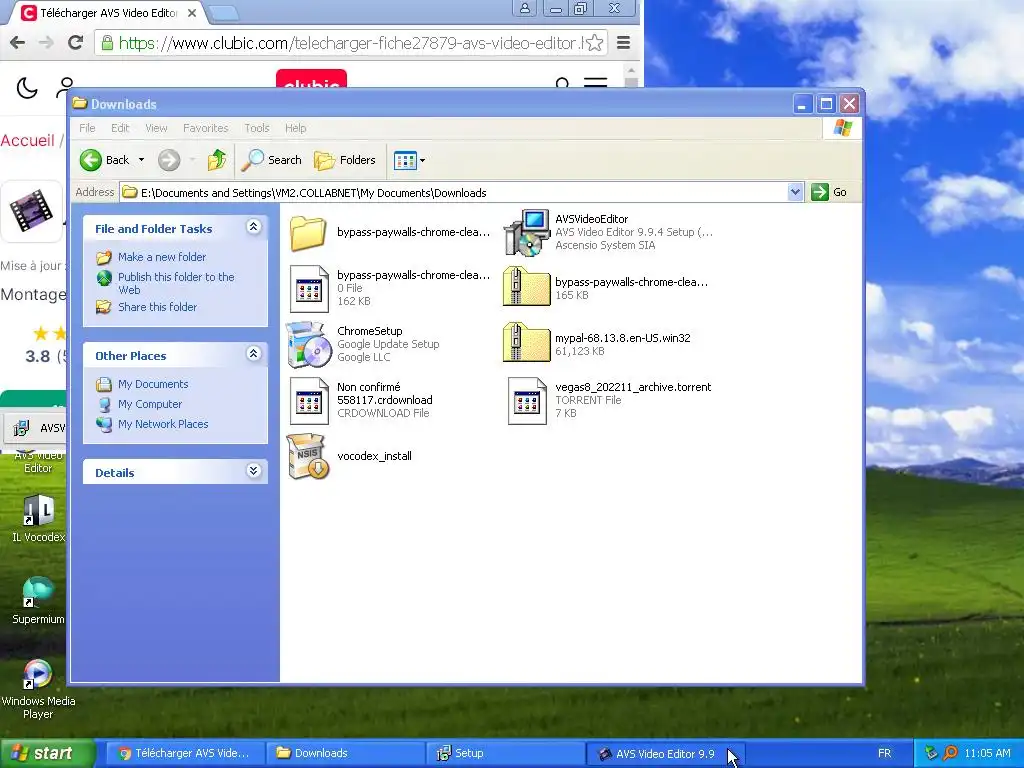This screenshot has height=768, width=1024.
Task: Select the bypass-paywalls-chrome-clean folder icon
Action: [308, 233]
